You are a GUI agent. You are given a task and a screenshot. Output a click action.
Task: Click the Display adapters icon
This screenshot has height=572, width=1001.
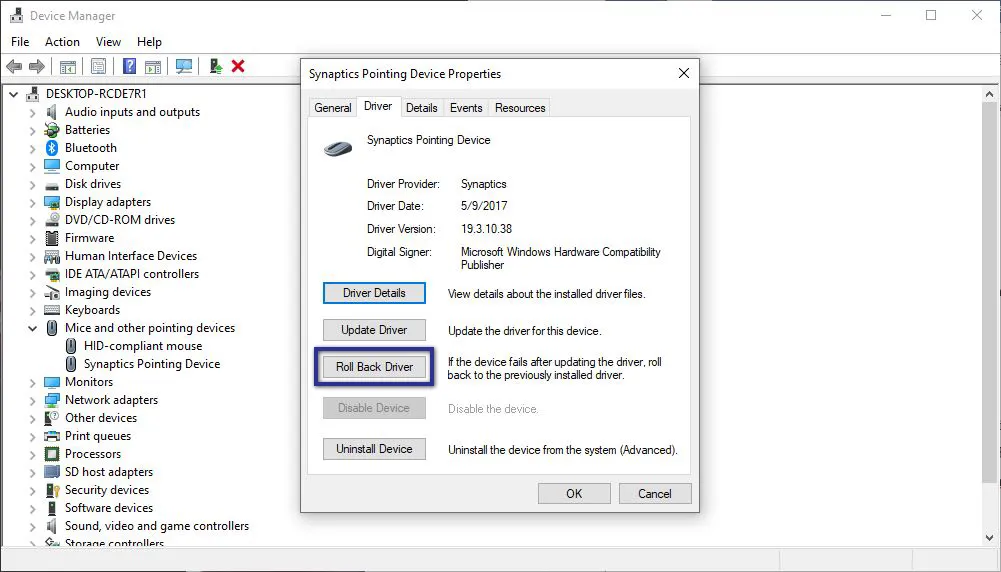point(52,202)
